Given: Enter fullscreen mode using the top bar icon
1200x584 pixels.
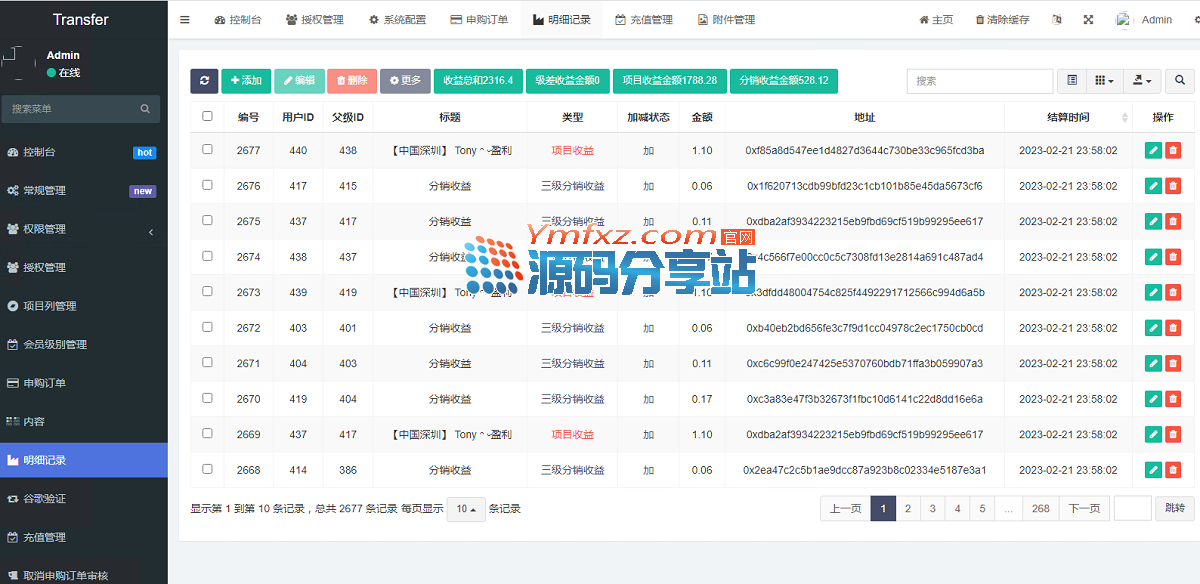Looking at the screenshot, I should 1088,20.
